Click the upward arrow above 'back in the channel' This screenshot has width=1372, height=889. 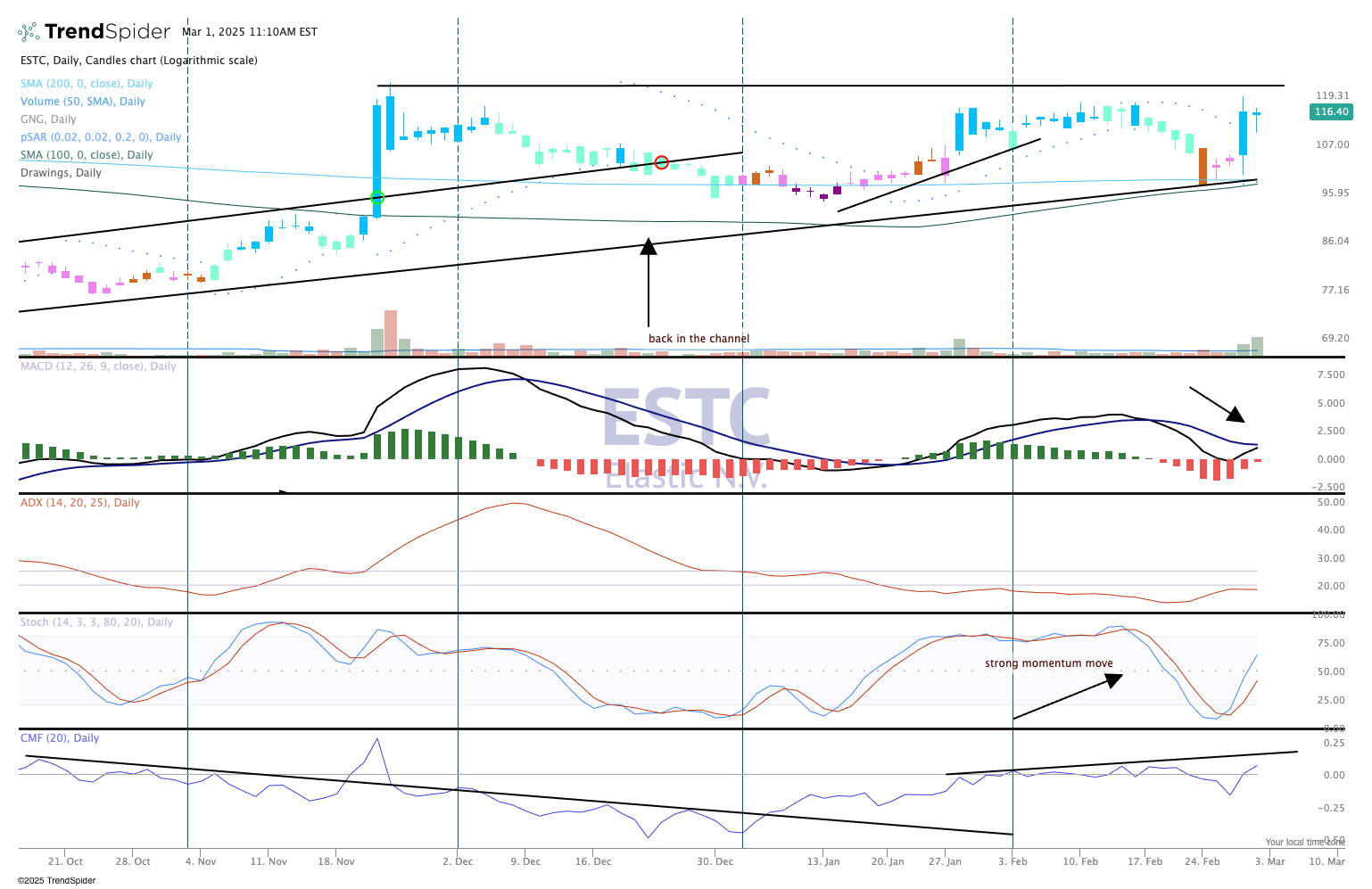tap(649, 282)
